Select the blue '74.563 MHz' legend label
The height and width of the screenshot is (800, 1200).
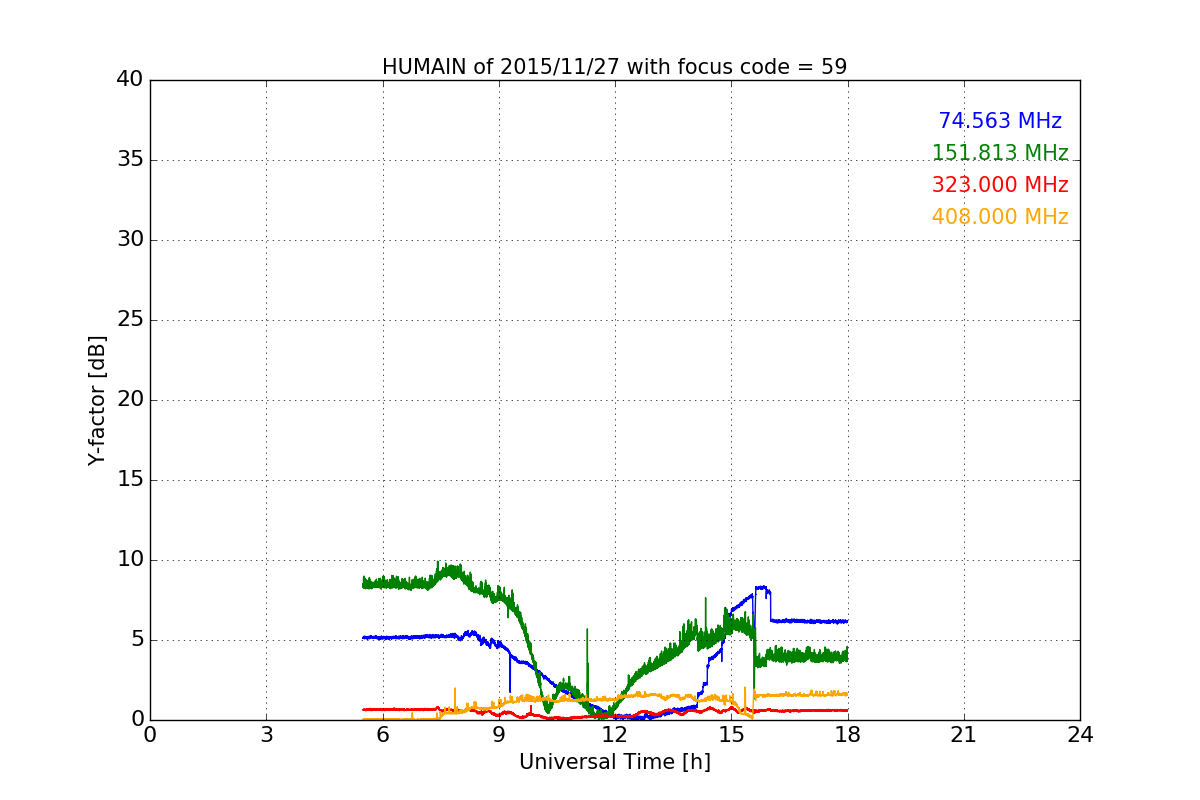tap(1000, 121)
